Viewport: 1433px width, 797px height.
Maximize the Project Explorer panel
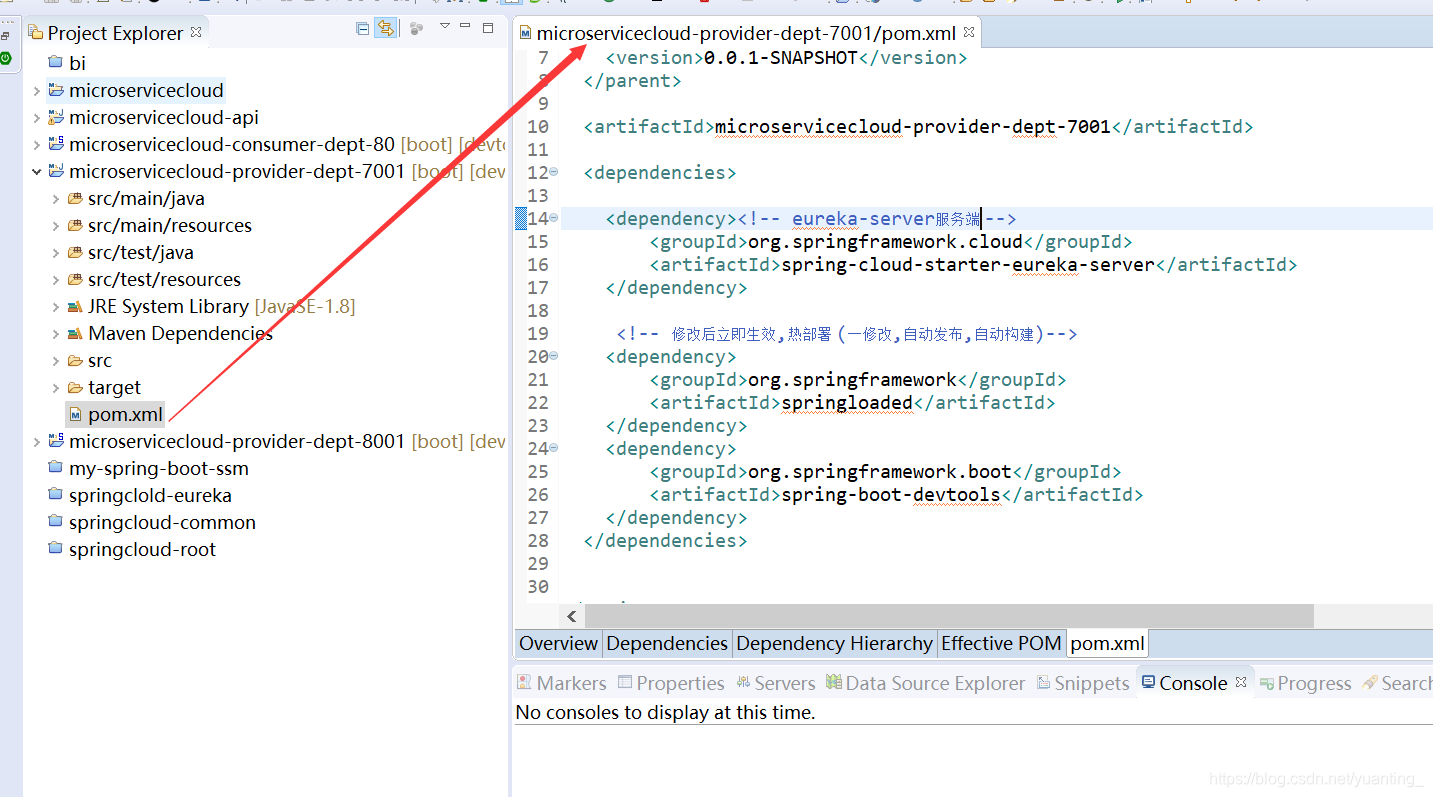tap(488, 28)
